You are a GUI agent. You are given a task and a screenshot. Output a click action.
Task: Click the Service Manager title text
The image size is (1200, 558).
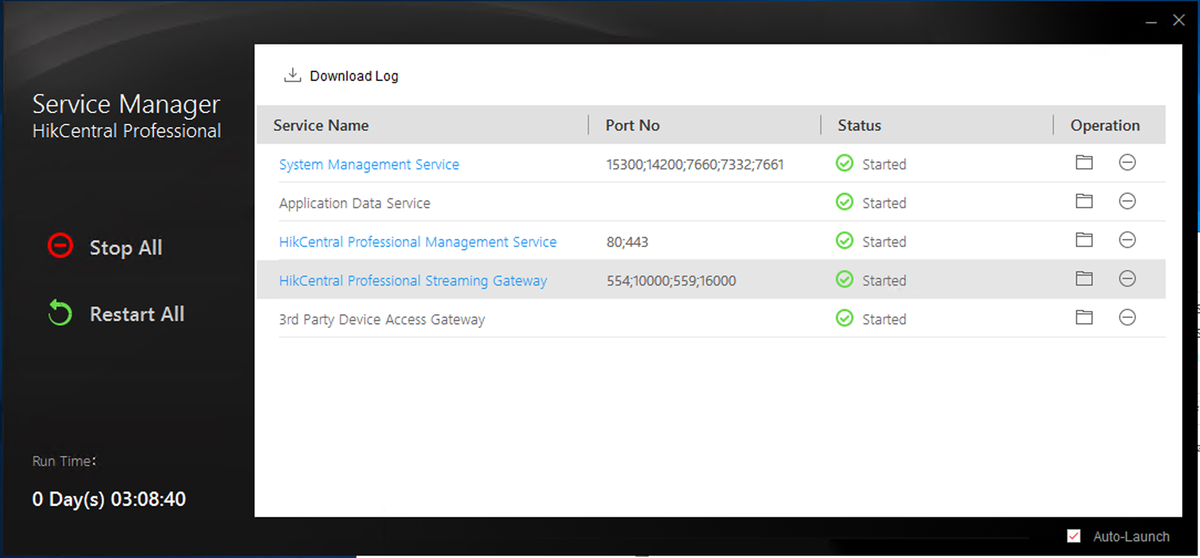pos(126,105)
